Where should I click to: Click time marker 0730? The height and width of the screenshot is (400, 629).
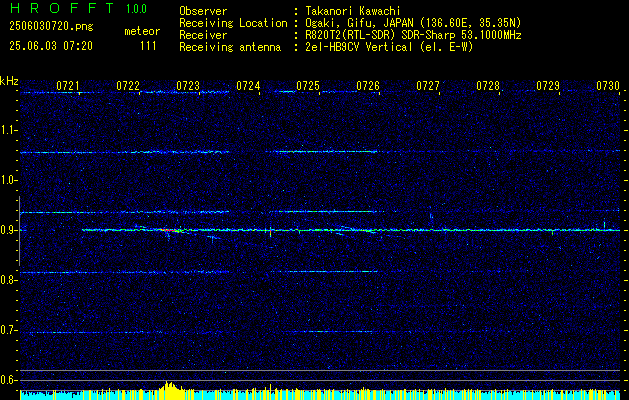(608, 85)
